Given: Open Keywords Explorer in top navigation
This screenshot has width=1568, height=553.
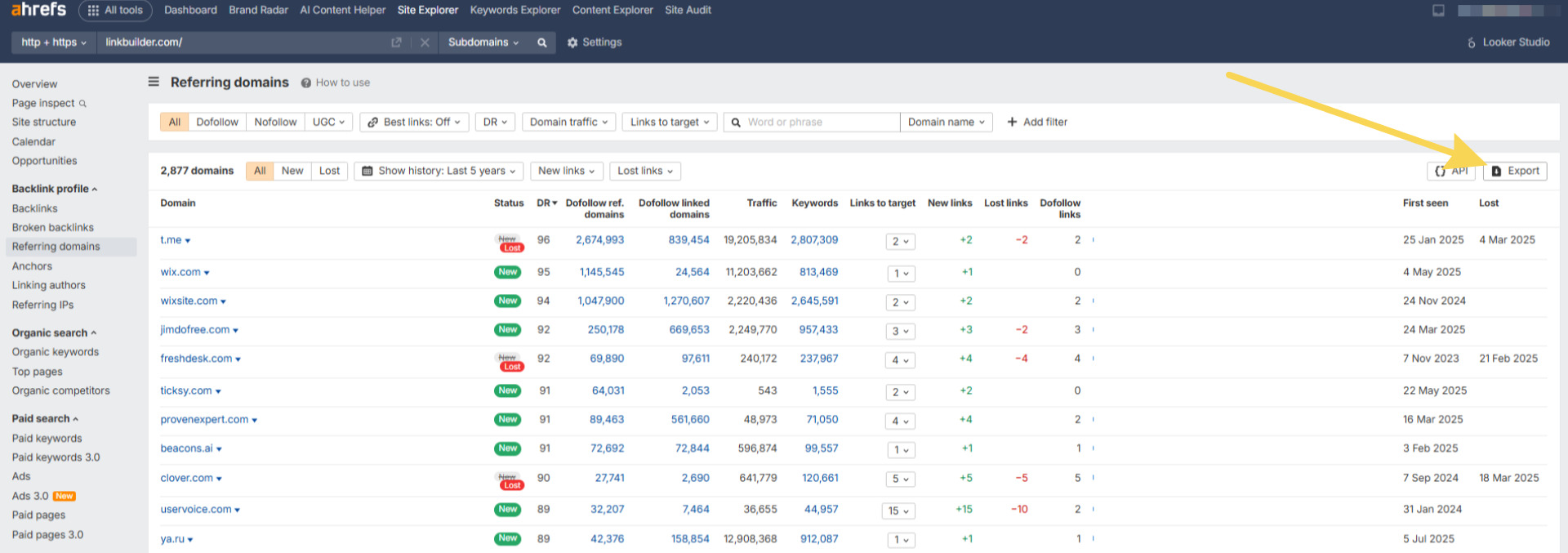Looking at the screenshot, I should point(515,11).
